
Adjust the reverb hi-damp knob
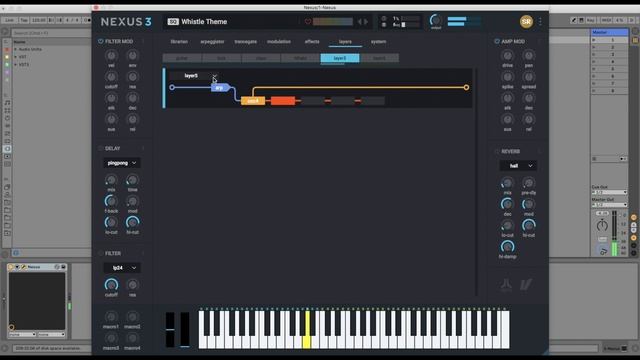pyautogui.click(x=507, y=247)
